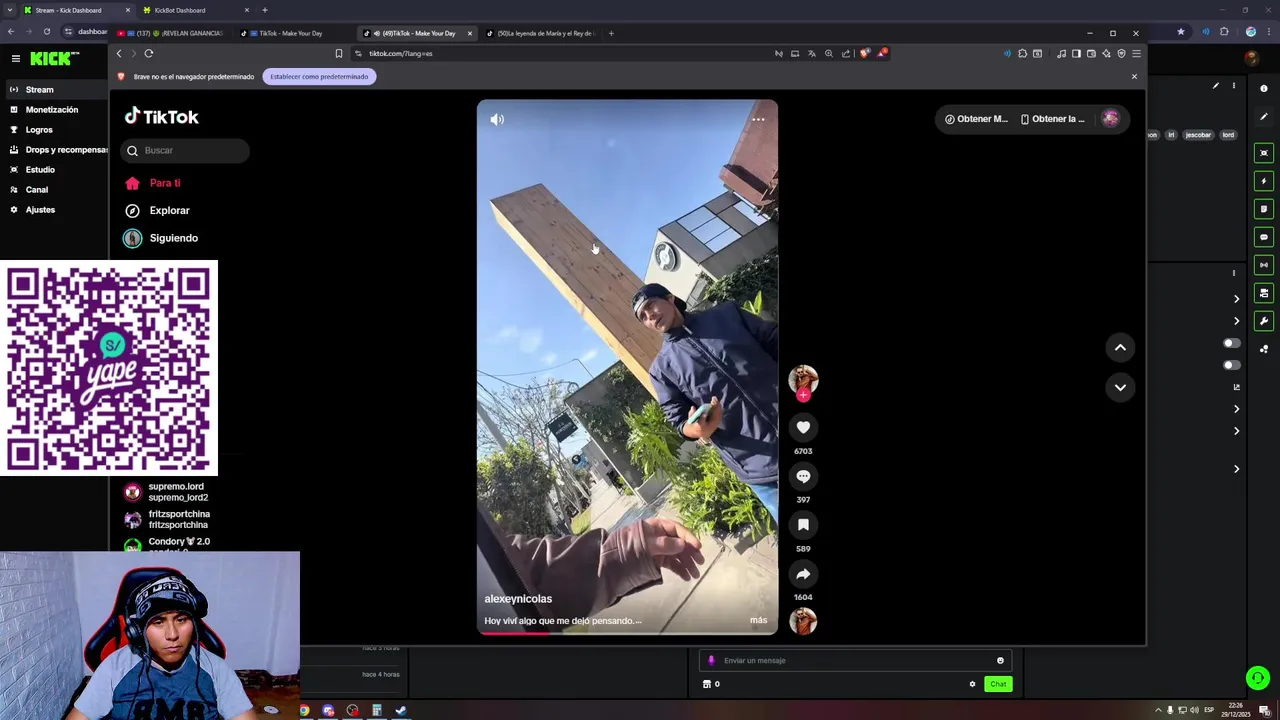Viewport: 1280px width, 720px height.
Task: Switch to La leyenda de María tab
Action: [541, 33]
